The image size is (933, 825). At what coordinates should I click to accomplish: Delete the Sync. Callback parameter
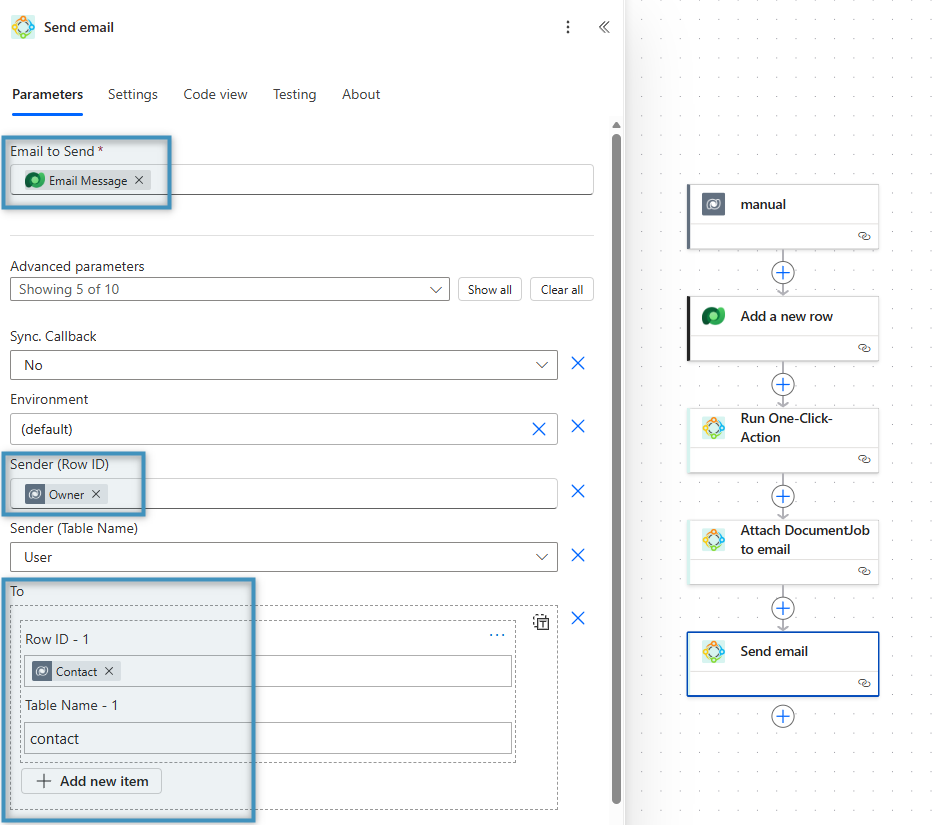pos(577,364)
